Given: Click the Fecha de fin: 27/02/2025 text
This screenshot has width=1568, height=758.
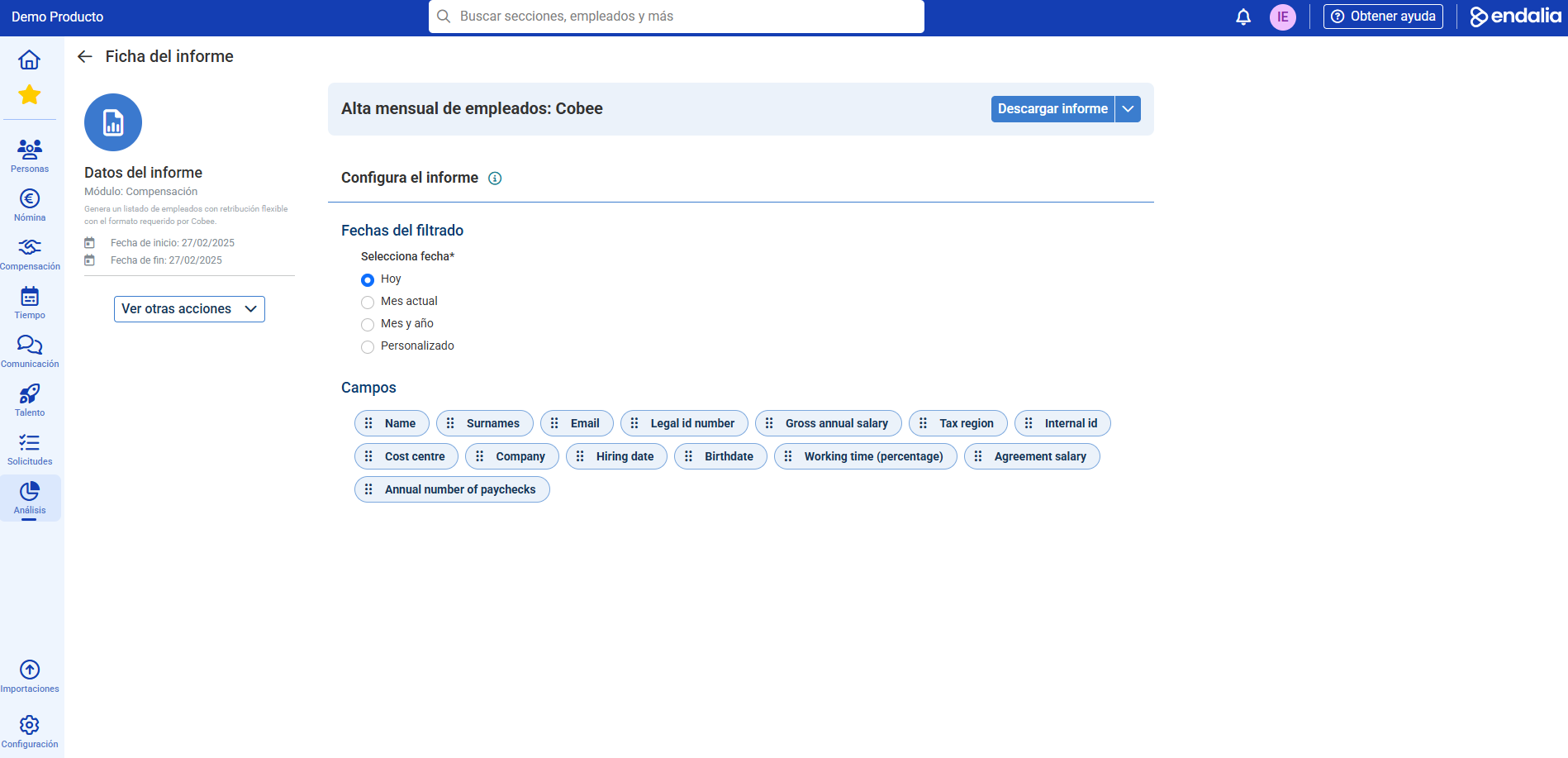Looking at the screenshot, I should coord(166,260).
